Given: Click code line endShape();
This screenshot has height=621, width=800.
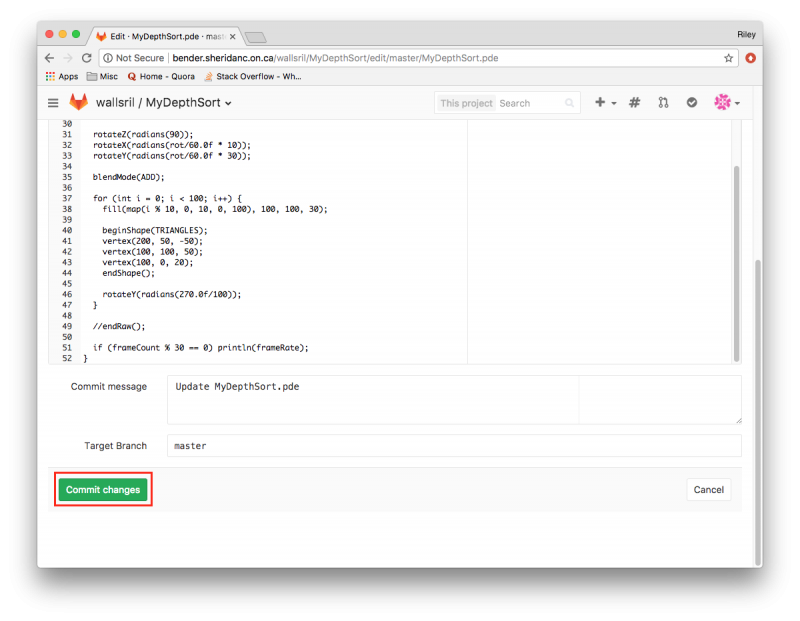Looking at the screenshot, I should pos(129,273).
